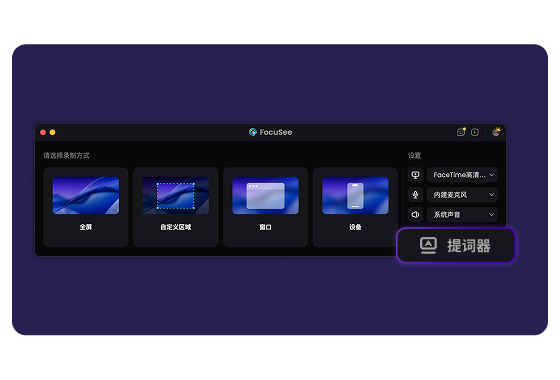Toggle the microphone icon

[x=415, y=195]
